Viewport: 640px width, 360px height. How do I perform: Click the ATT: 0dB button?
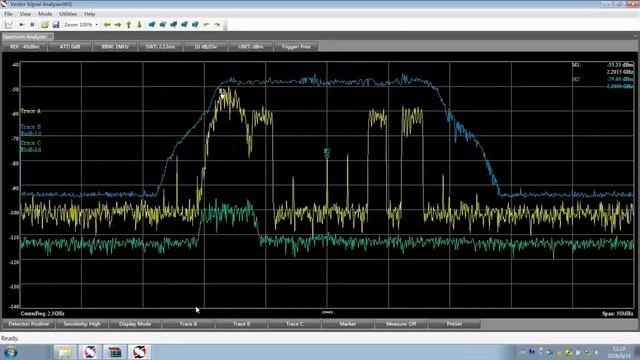tap(70, 47)
